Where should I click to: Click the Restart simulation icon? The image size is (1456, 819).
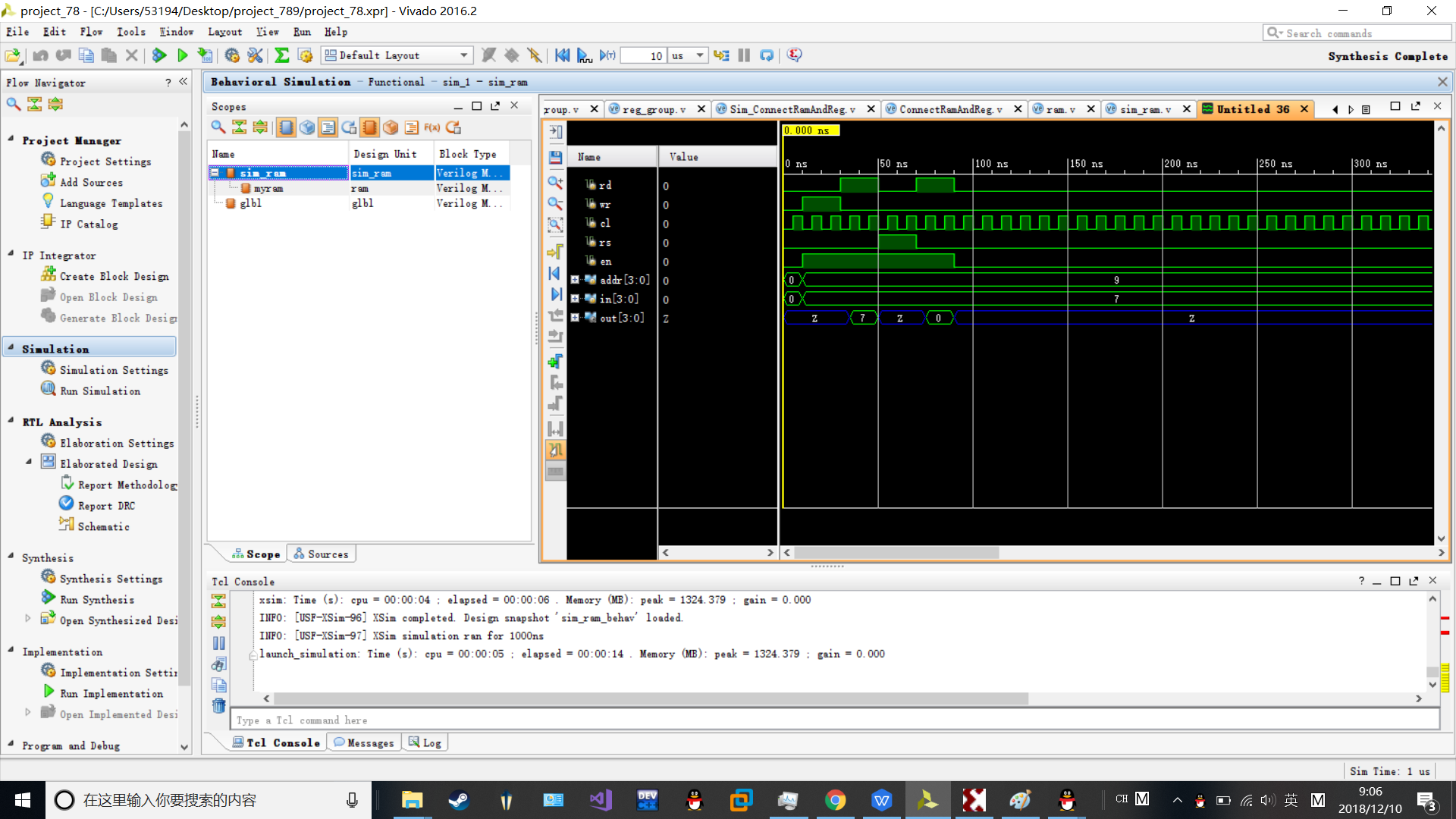click(562, 55)
